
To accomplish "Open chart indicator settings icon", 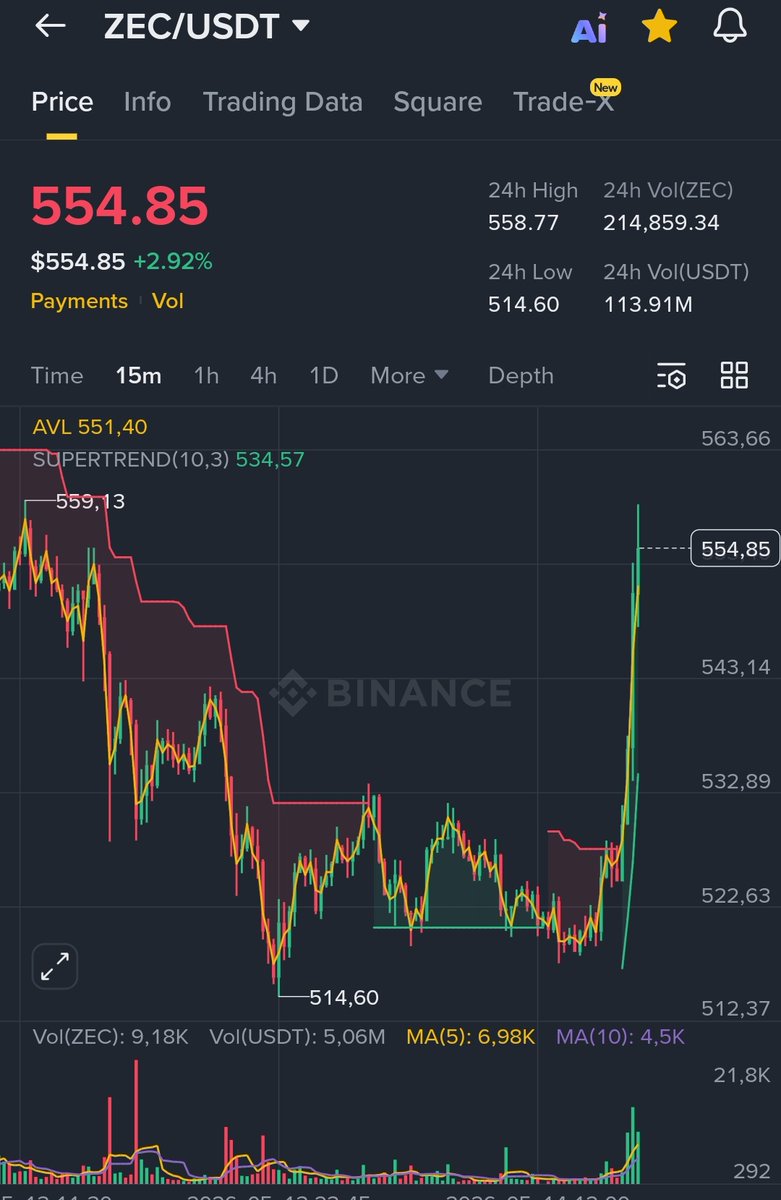I will click(x=671, y=376).
